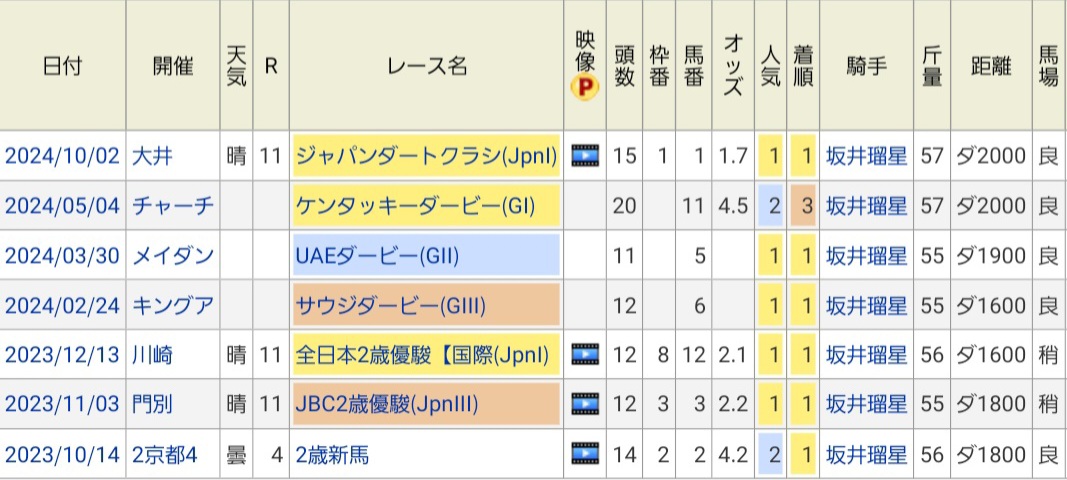1067x480 pixels.
Task: Play video for 全日本2歳優駿 race
Action: click(585, 354)
